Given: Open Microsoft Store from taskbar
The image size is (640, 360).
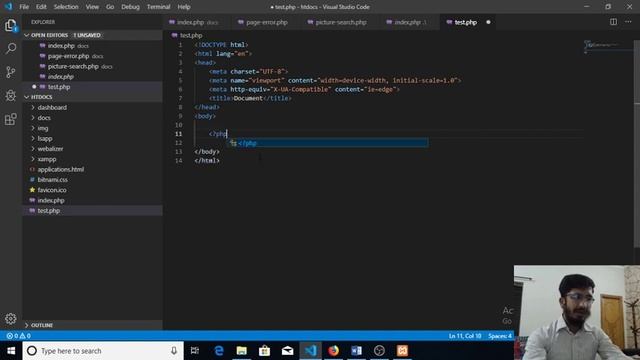Looking at the screenshot, I should pos(264,351).
